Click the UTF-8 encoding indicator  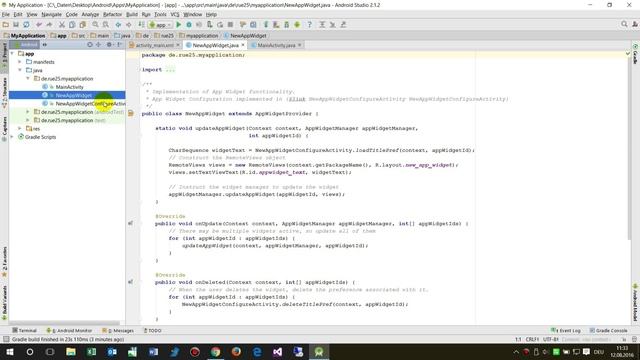tap(551, 339)
